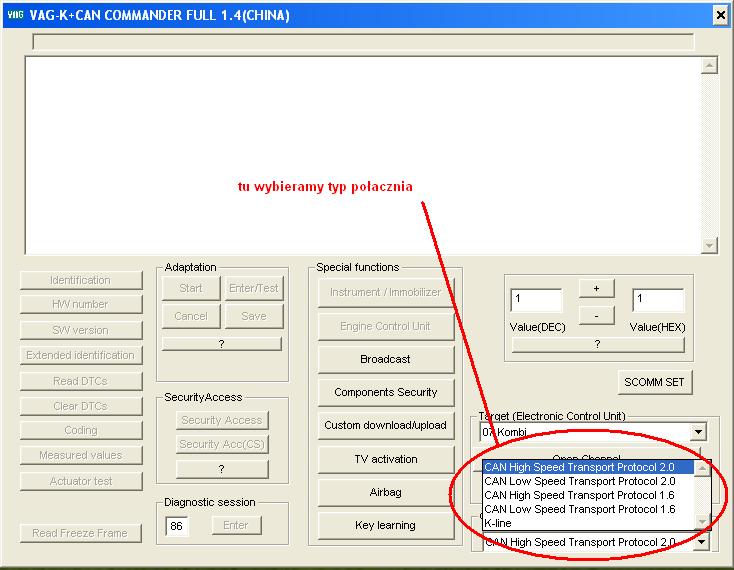Expand the Target Electronic Control Unit dropdown

[698, 432]
